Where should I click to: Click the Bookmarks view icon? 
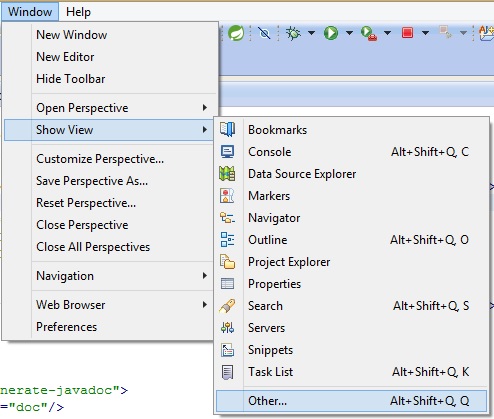pos(227,129)
